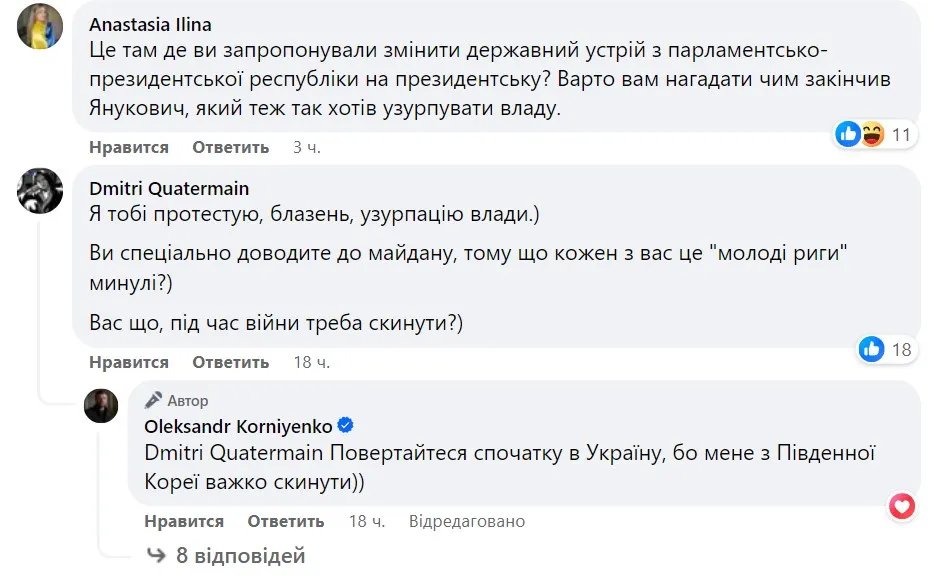Open the Oleksandr Korniyenko author name link
Screen dimensions: 936x586
point(239,427)
